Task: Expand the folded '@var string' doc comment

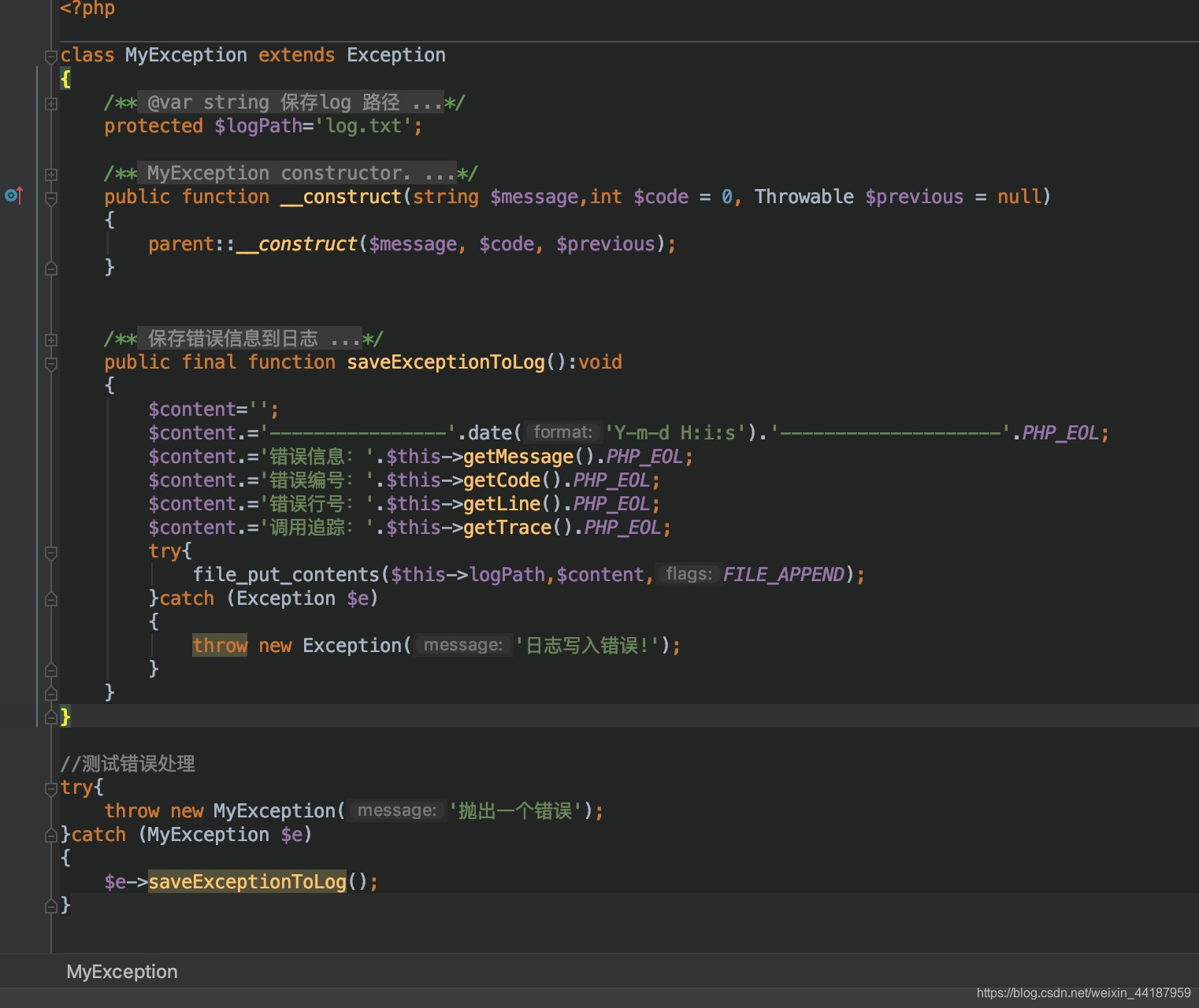Action: tap(51, 103)
